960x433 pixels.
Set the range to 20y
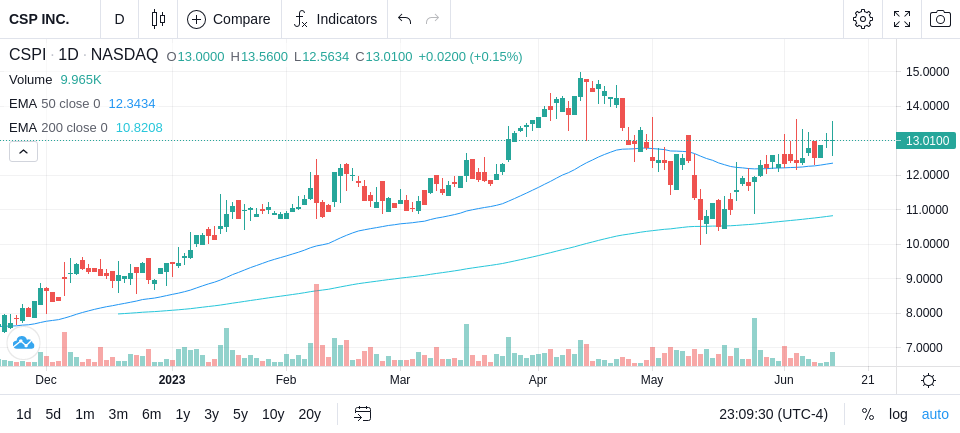click(309, 414)
